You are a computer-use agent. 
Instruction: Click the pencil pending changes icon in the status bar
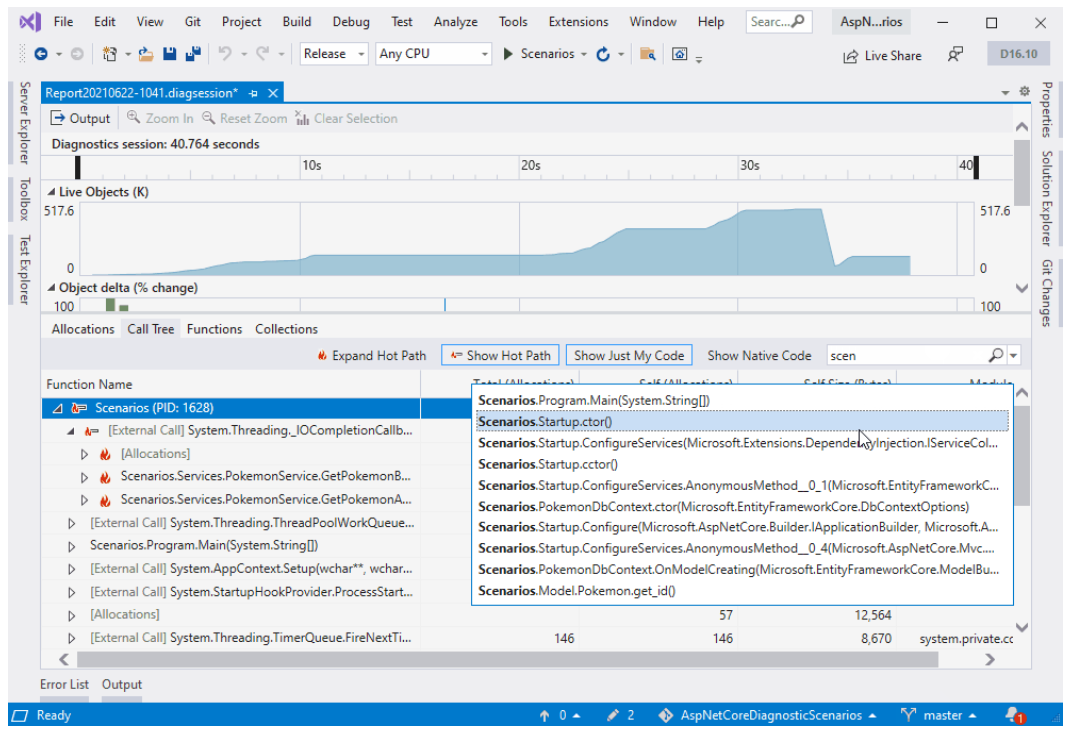coord(613,716)
